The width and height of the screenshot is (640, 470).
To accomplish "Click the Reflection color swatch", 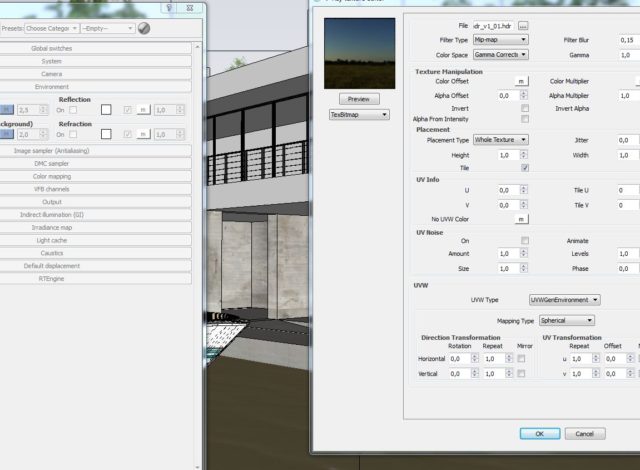I will coord(105,109).
